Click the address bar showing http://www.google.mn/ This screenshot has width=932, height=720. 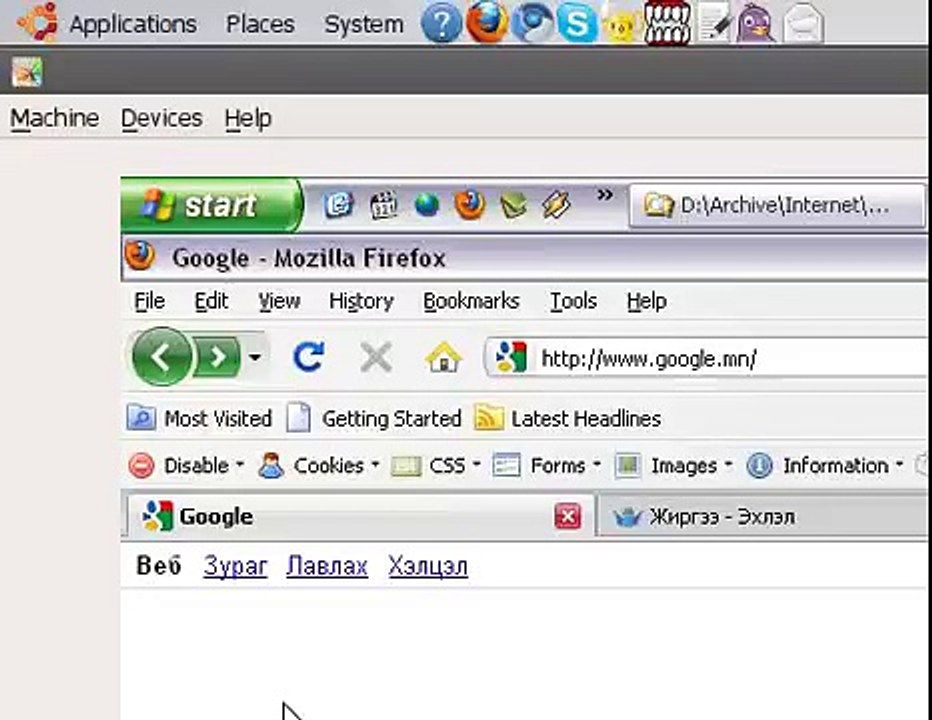(704, 359)
